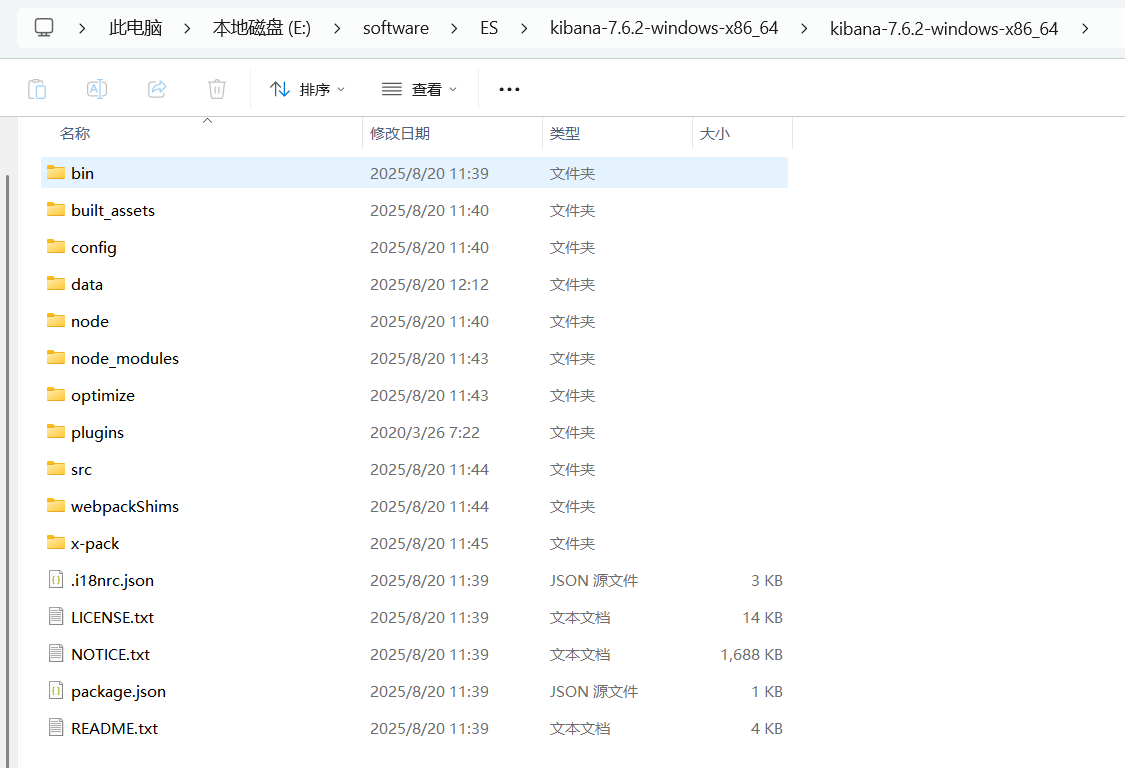The width and height of the screenshot is (1125, 768).
Task: Go to 本地磁盘 (E:) in breadcrumb
Action: (262, 29)
